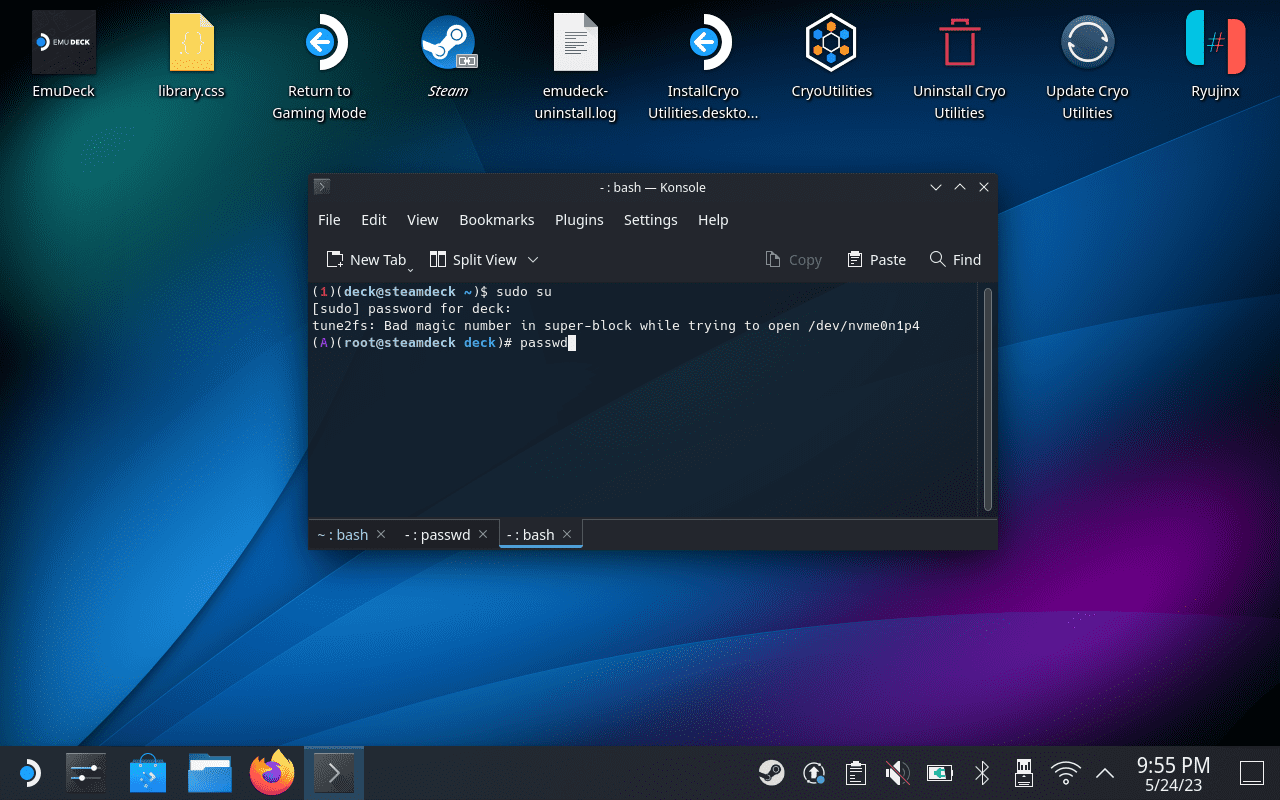Close the active '- : bash' tab
The height and width of the screenshot is (800, 1280).
[x=567, y=535]
